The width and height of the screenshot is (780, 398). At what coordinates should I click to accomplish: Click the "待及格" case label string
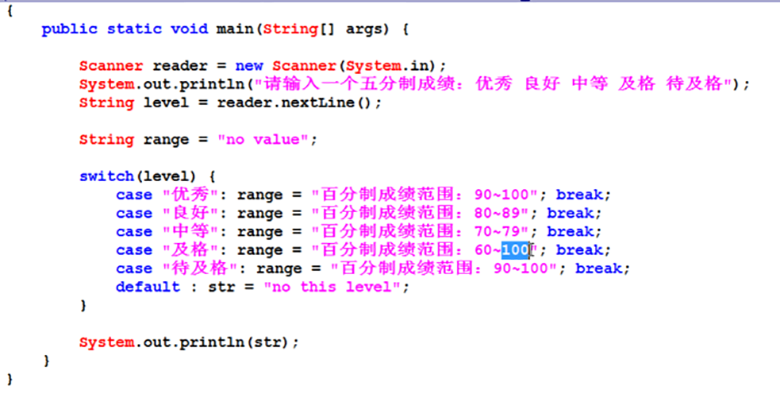(x=199, y=268)
